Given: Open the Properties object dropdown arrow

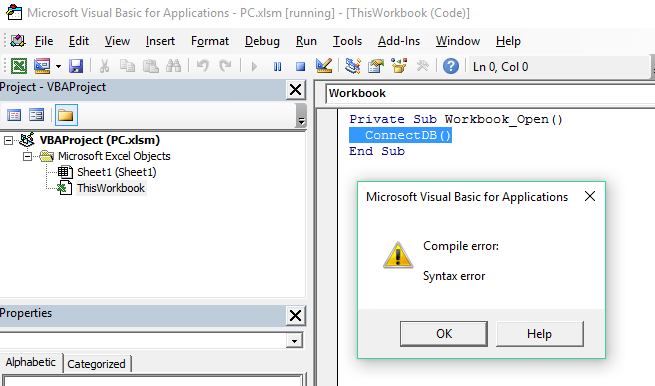Looking at the screenshot, I should (x=294, y=341).
